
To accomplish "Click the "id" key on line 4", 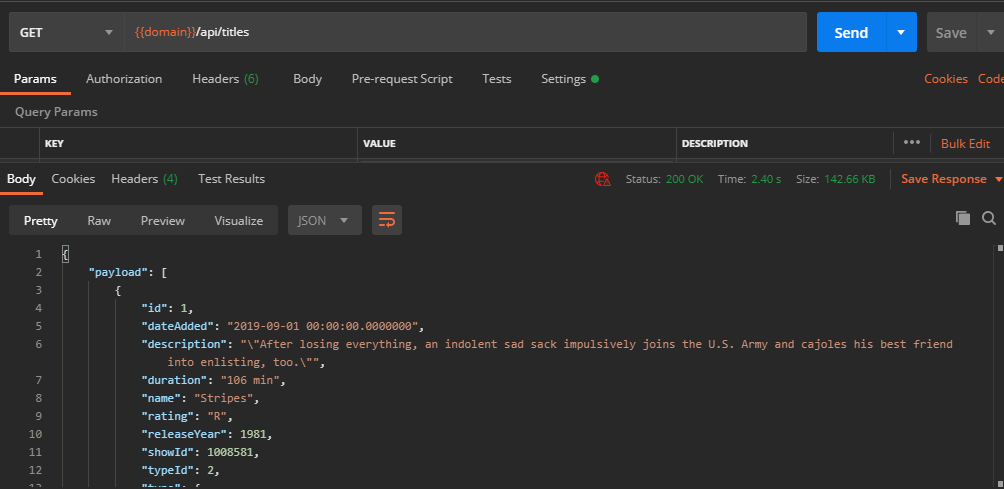I will (154, 309).
